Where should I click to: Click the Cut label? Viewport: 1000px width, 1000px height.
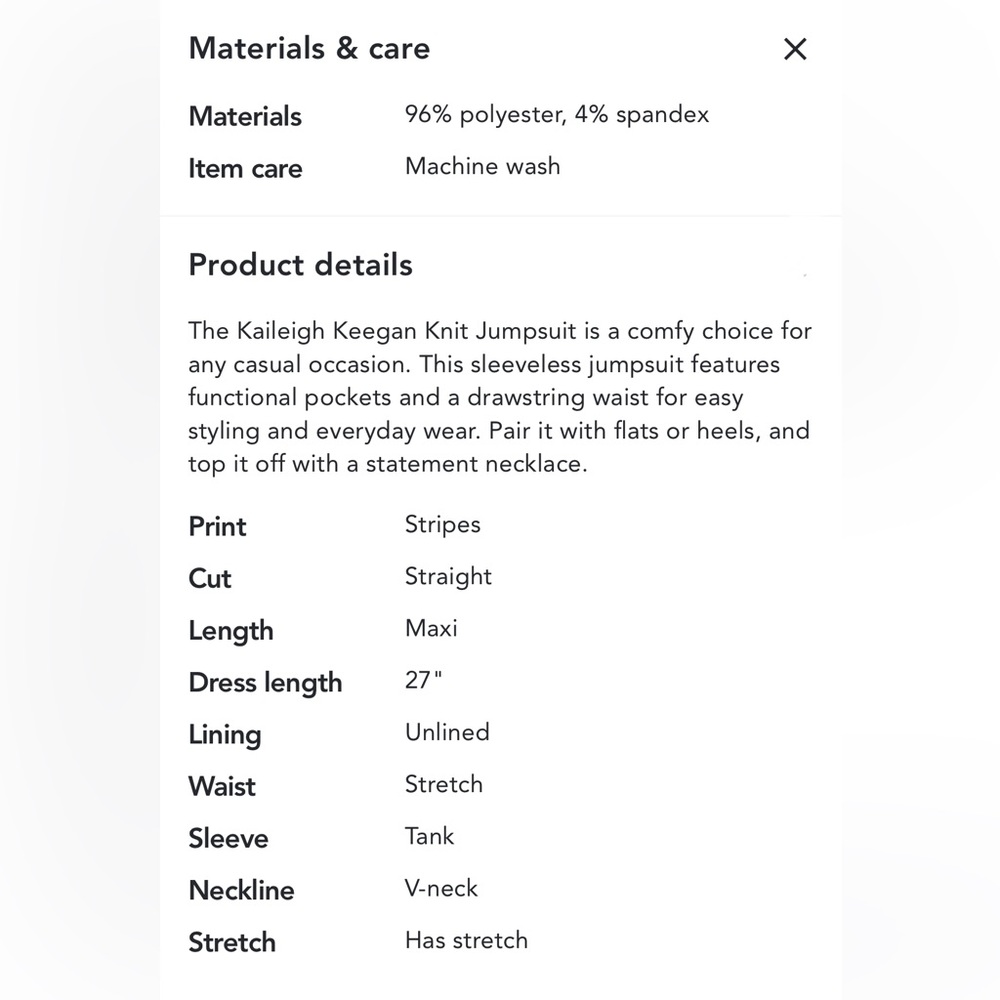point(210,579)
